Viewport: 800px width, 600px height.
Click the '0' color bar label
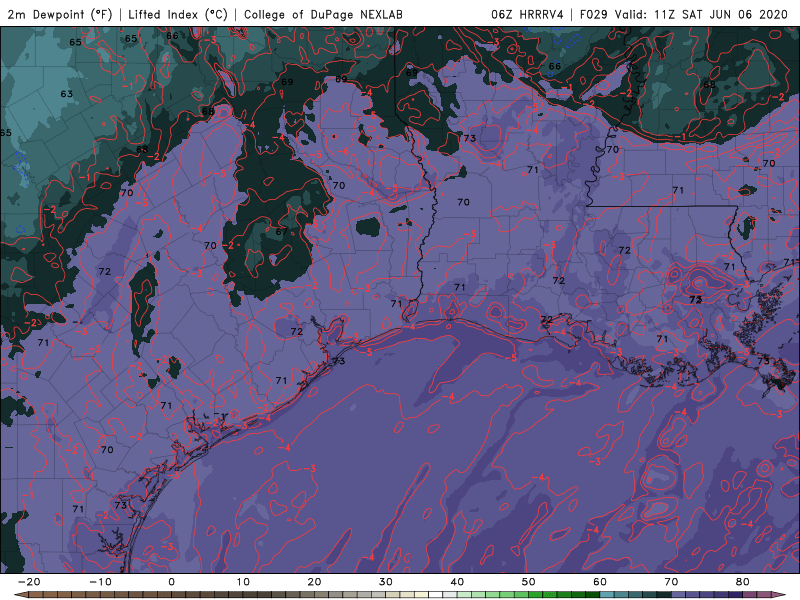[x=171, y=582]
